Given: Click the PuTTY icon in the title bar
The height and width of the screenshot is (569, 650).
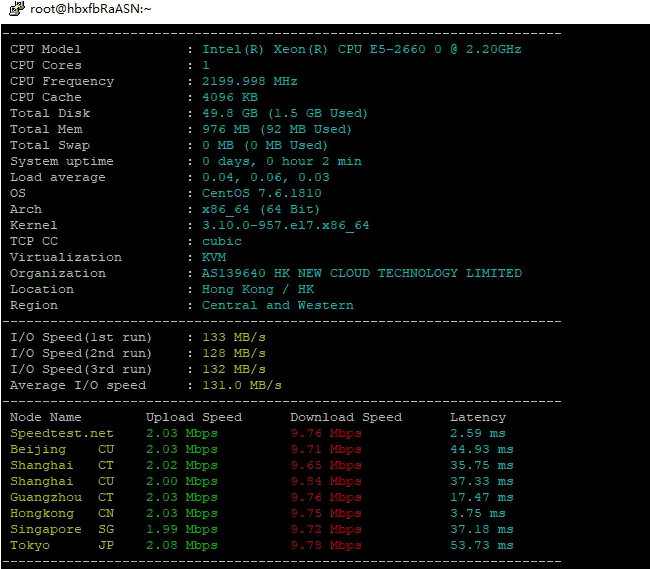Looking at the screenshot, I should coord(15,9).
